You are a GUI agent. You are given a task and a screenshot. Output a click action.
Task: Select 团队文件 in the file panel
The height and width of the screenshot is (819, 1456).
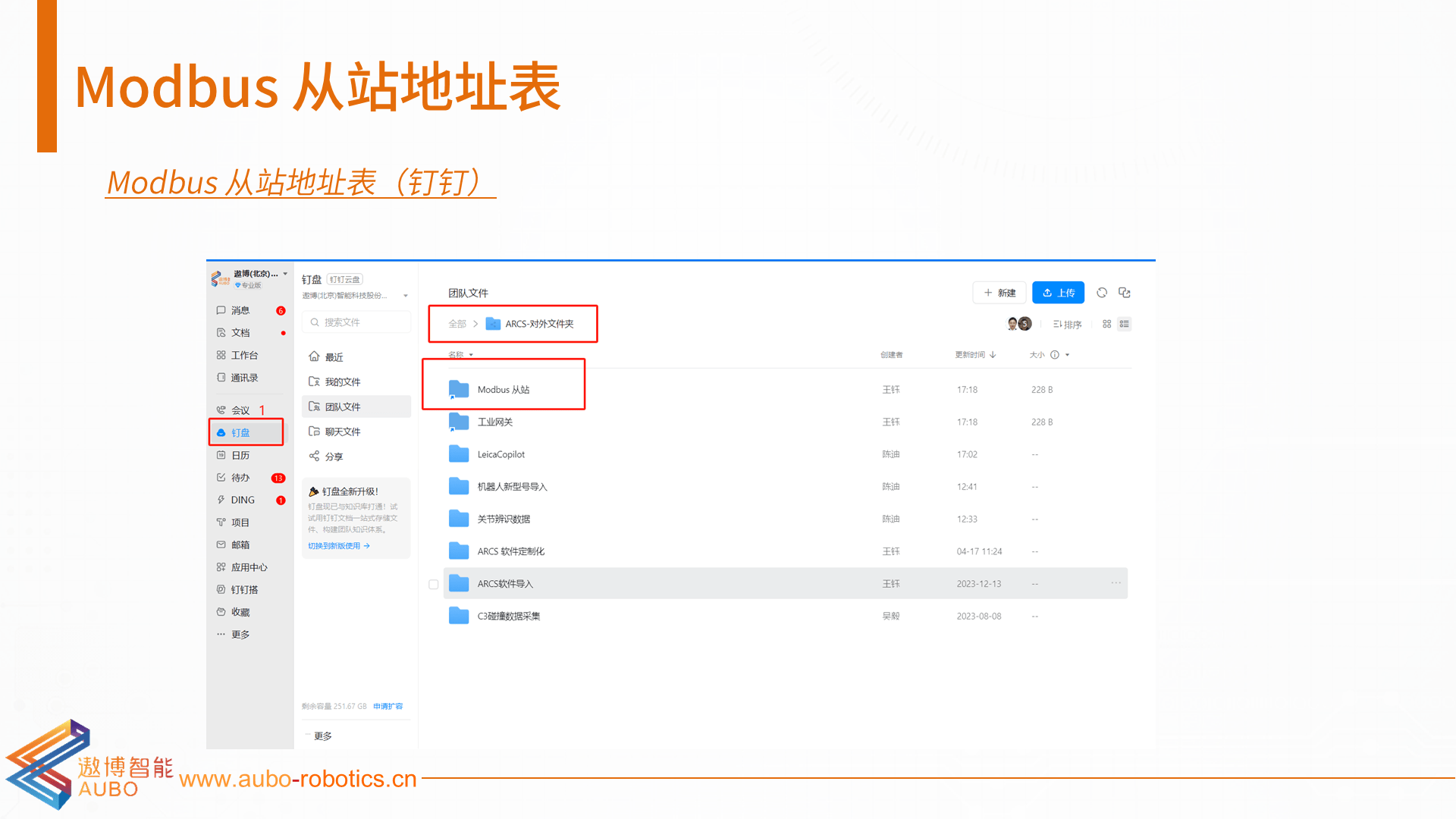(x=356, y=407)
